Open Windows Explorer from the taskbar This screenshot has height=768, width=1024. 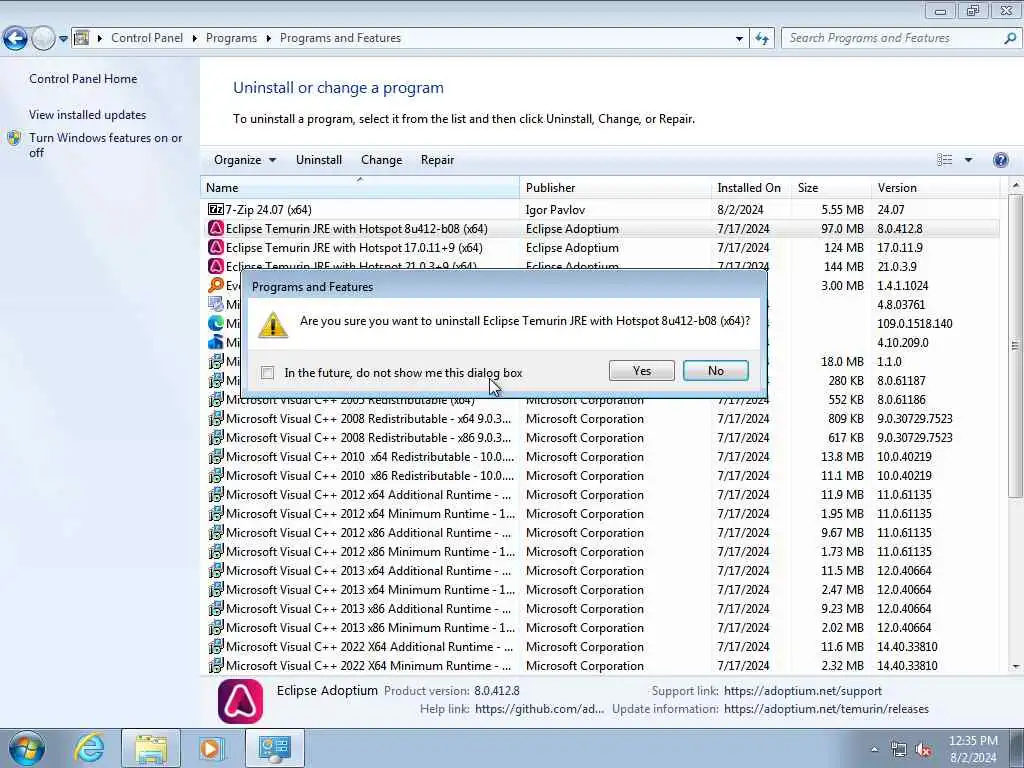151,748
